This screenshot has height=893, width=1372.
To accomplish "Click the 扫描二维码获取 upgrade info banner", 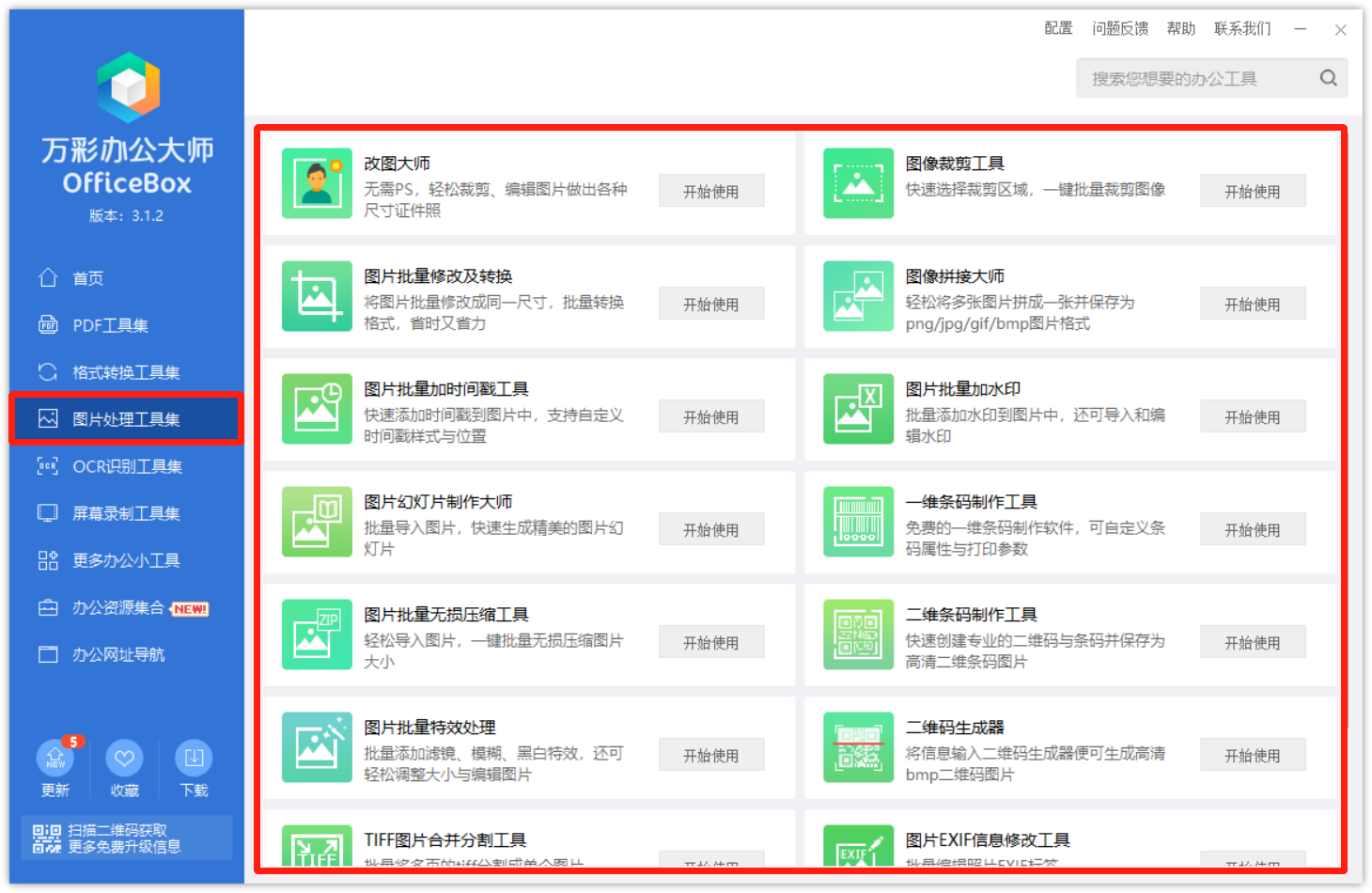I will click(x=127, y=838).
